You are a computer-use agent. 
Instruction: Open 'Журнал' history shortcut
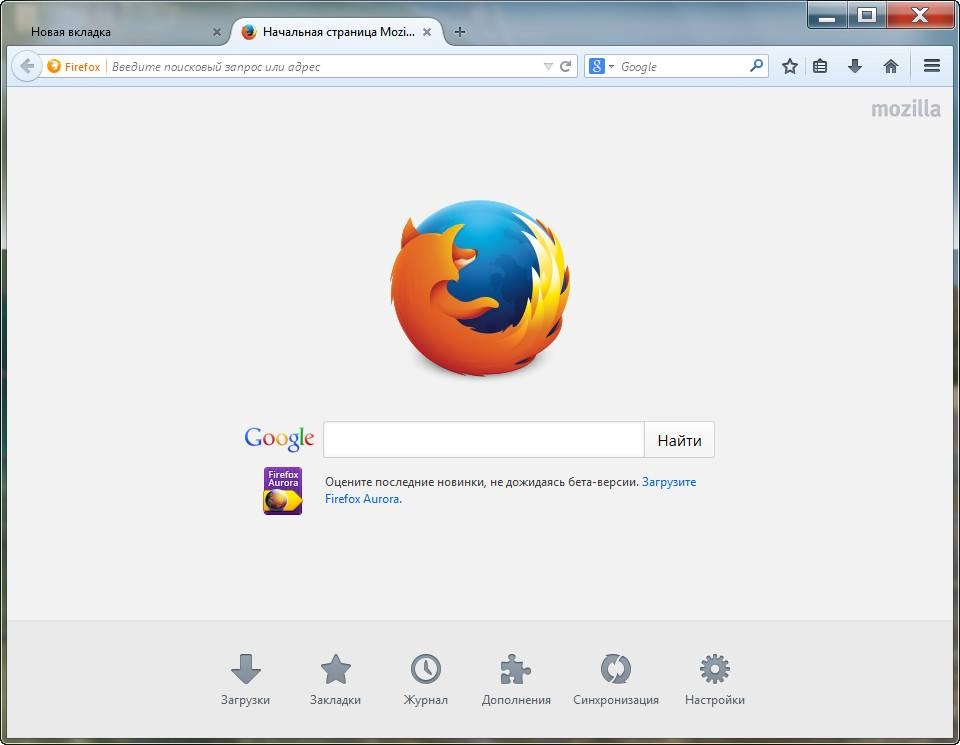pos(426,679)
